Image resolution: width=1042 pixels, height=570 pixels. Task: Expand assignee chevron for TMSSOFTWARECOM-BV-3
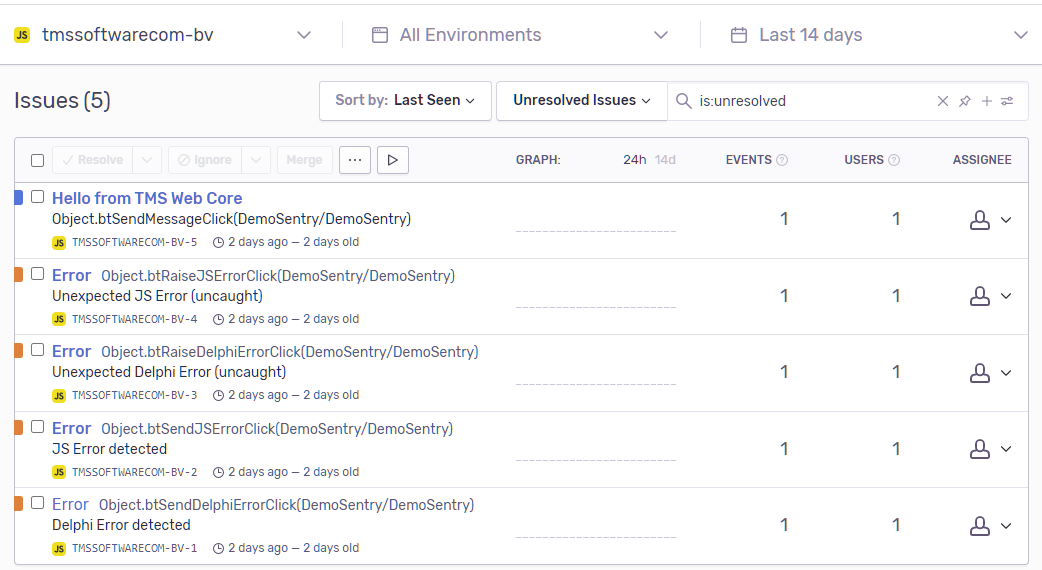[x=1006, y=373]
